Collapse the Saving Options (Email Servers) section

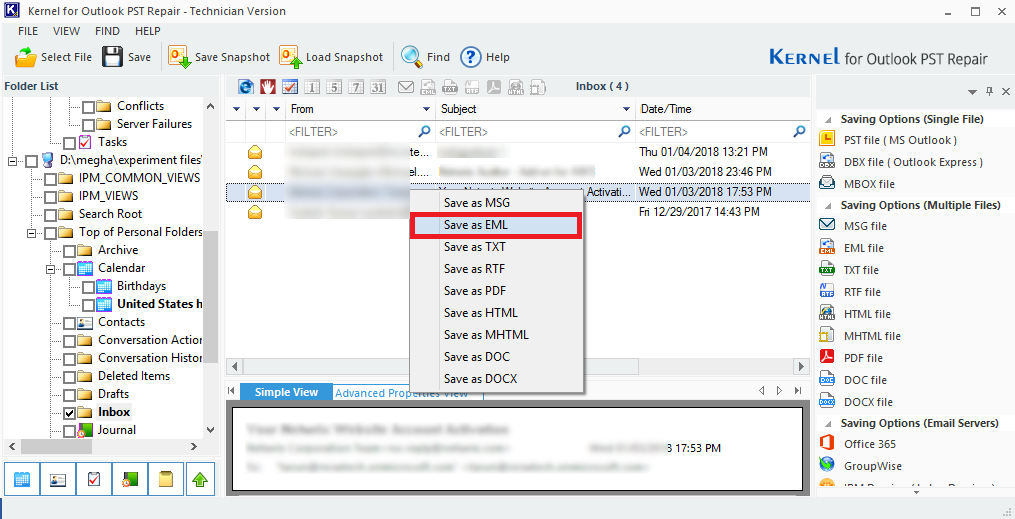point(827,423)
